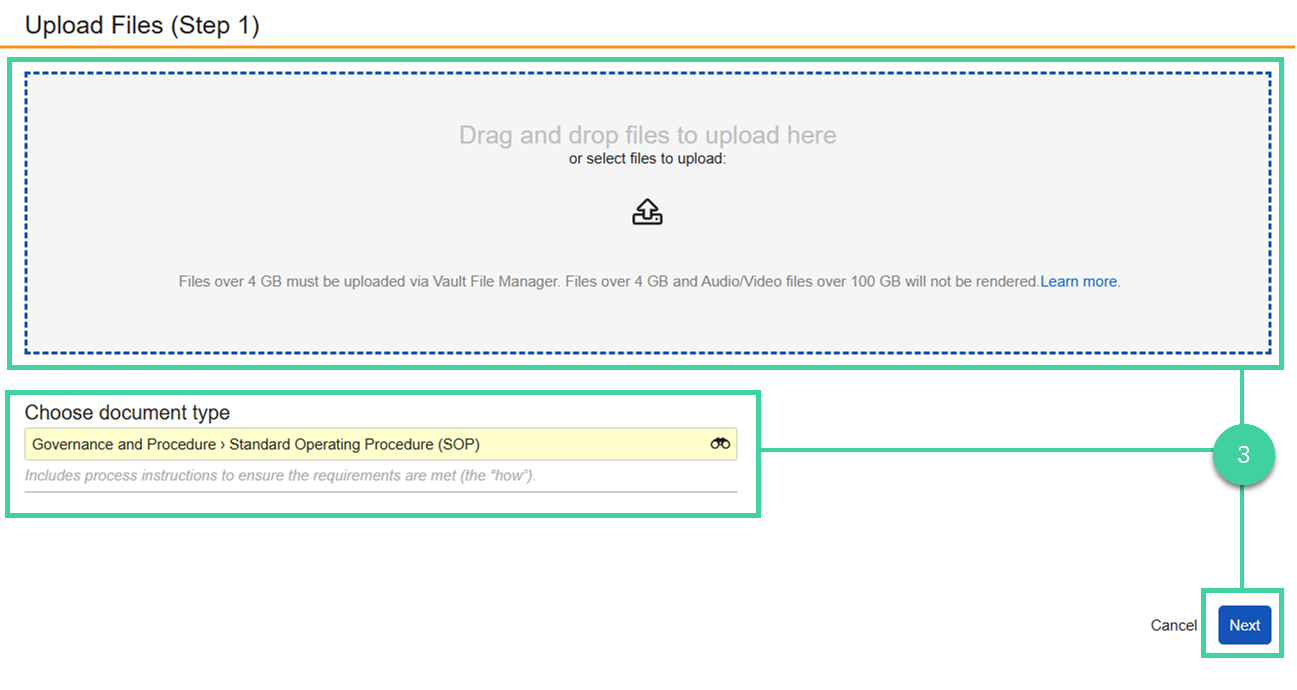Click the Cancel link
1297x690 pixels.
1174,625
